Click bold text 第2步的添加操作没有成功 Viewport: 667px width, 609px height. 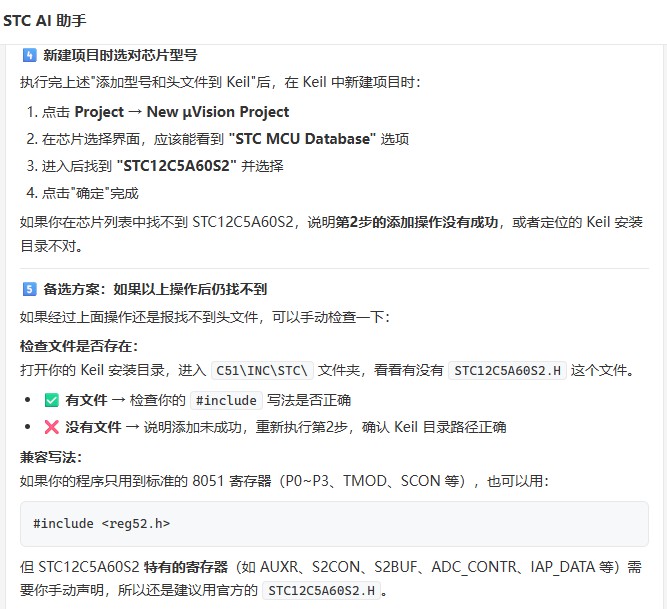tap(417, 222)
